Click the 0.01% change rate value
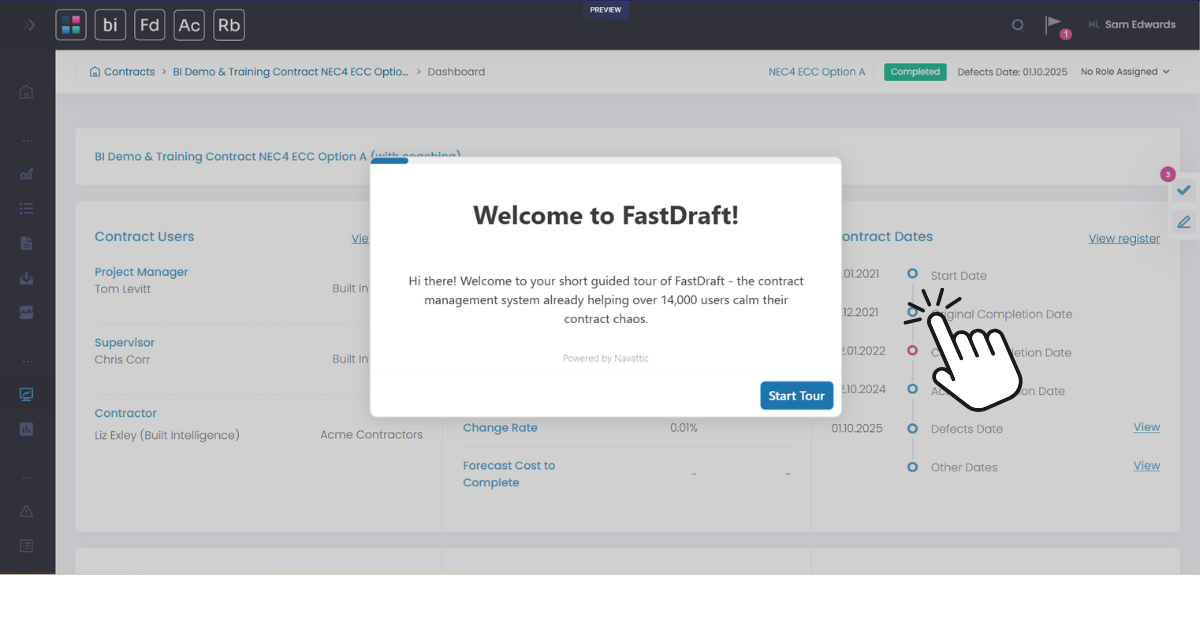This screenshot has height=627, width=1200. pyautogui.click(x=684, y=428)
